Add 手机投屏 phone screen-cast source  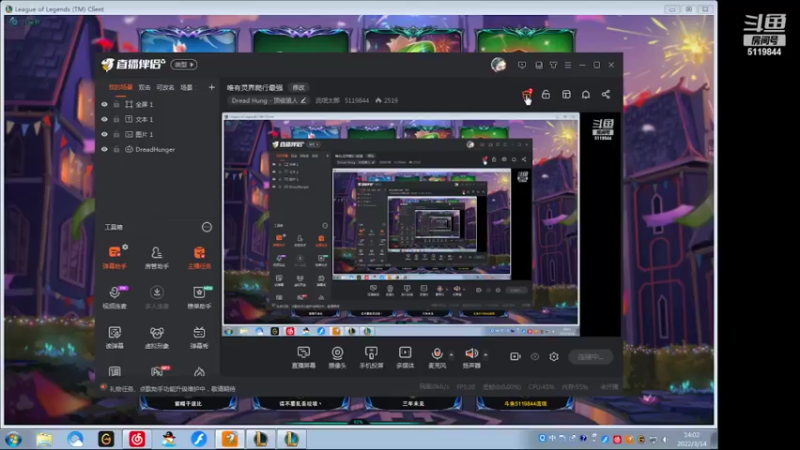tap(371, 357)
